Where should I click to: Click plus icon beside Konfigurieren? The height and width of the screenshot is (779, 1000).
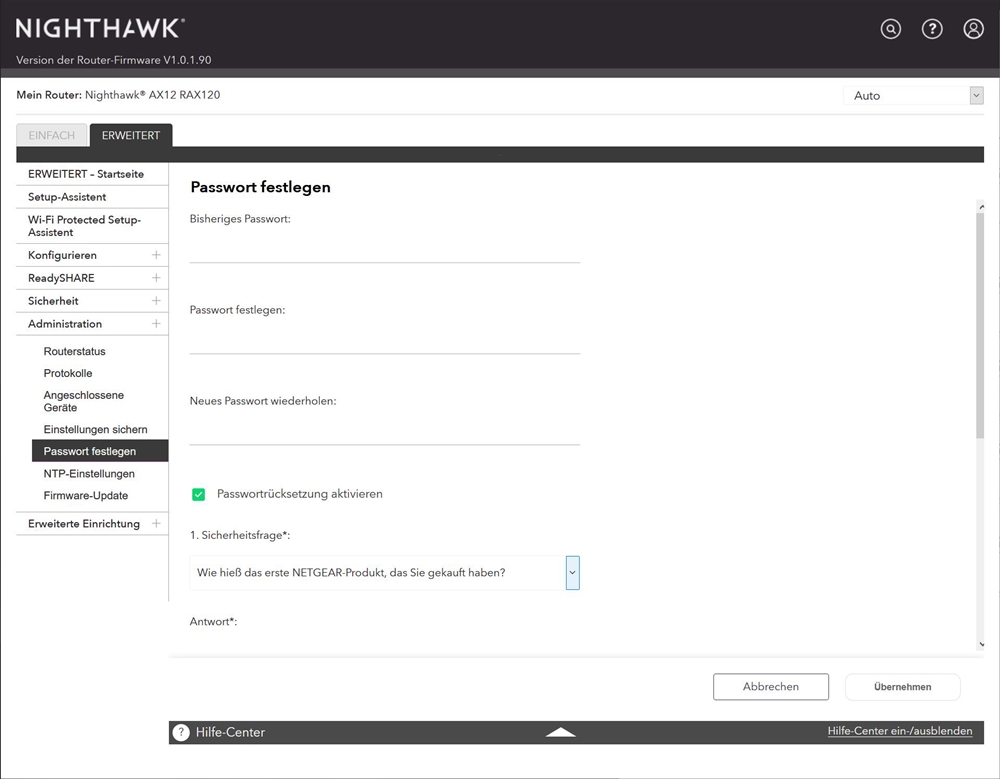156,255
